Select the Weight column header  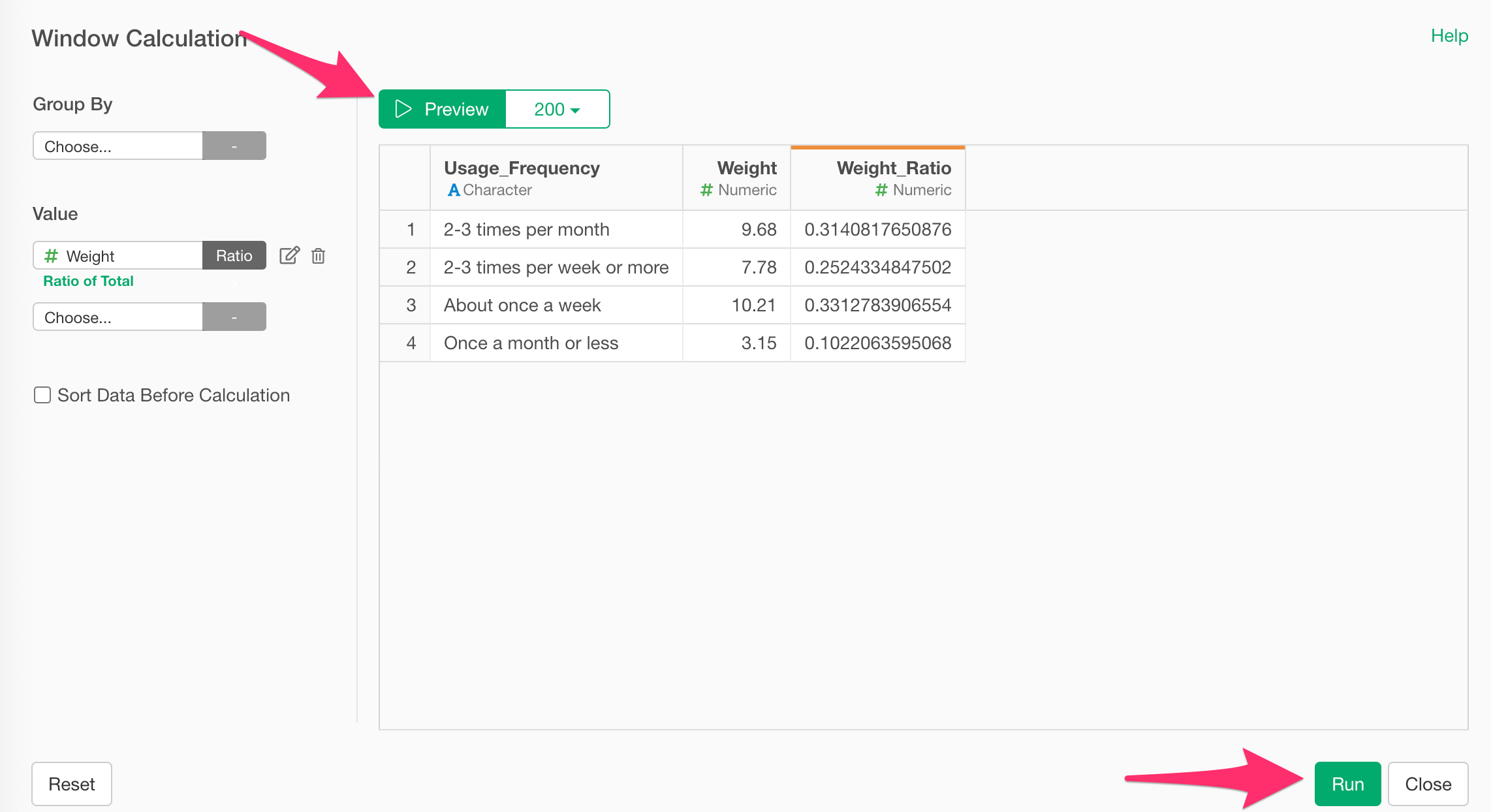pos(736,178)
